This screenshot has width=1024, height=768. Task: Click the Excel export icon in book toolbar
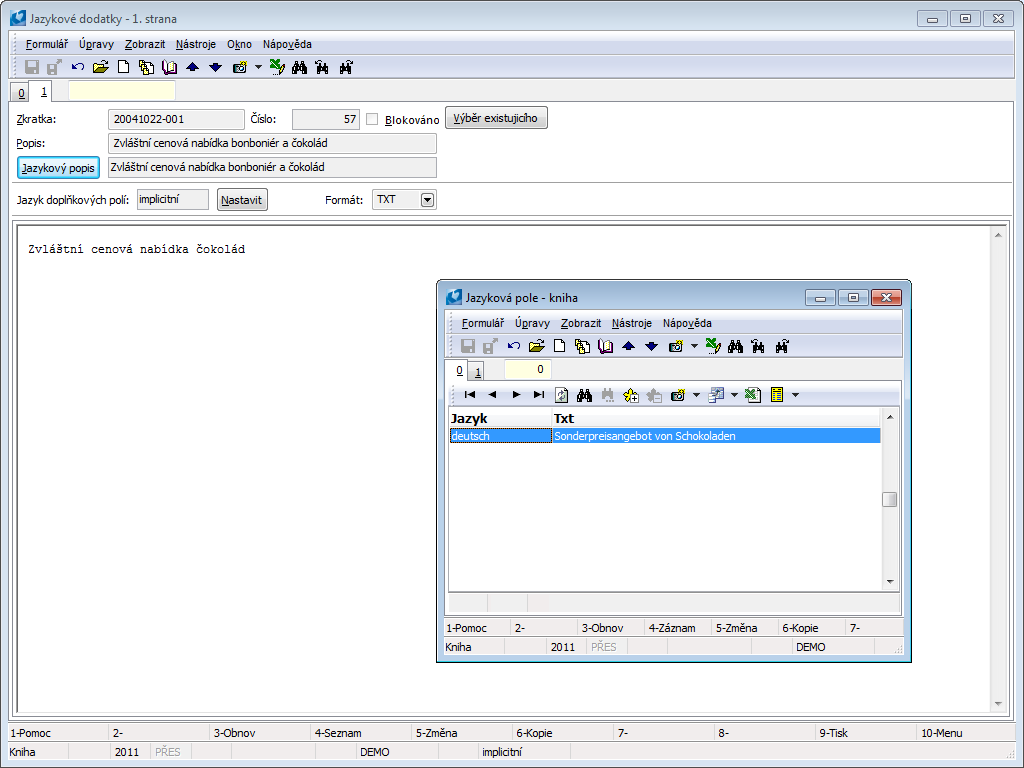click(x=752, y=395)
